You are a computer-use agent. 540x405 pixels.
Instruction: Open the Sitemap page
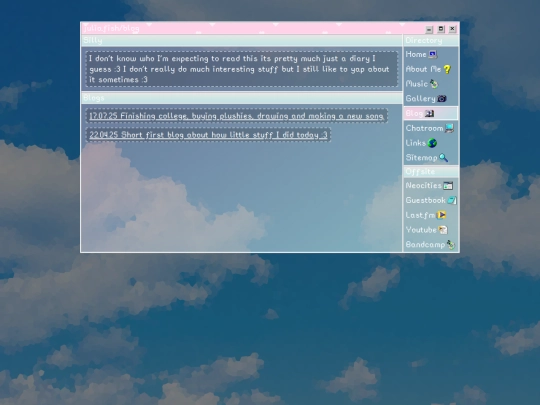click(421, 158)
